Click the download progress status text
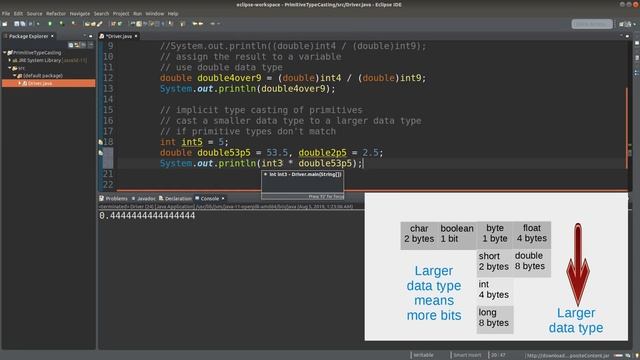 [568, 356]
